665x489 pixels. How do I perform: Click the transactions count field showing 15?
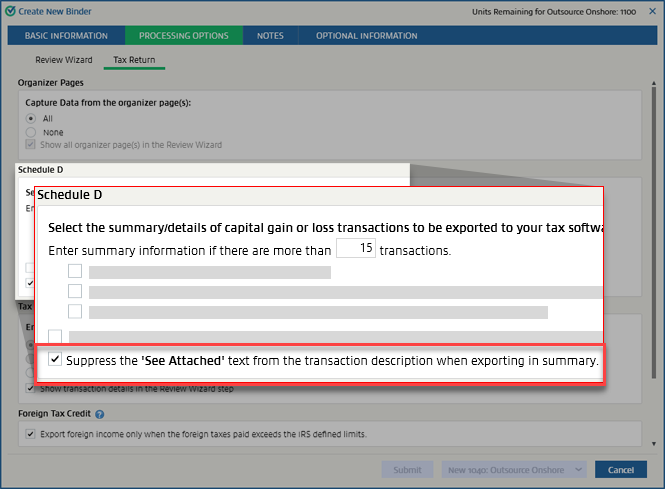[356, 248]
